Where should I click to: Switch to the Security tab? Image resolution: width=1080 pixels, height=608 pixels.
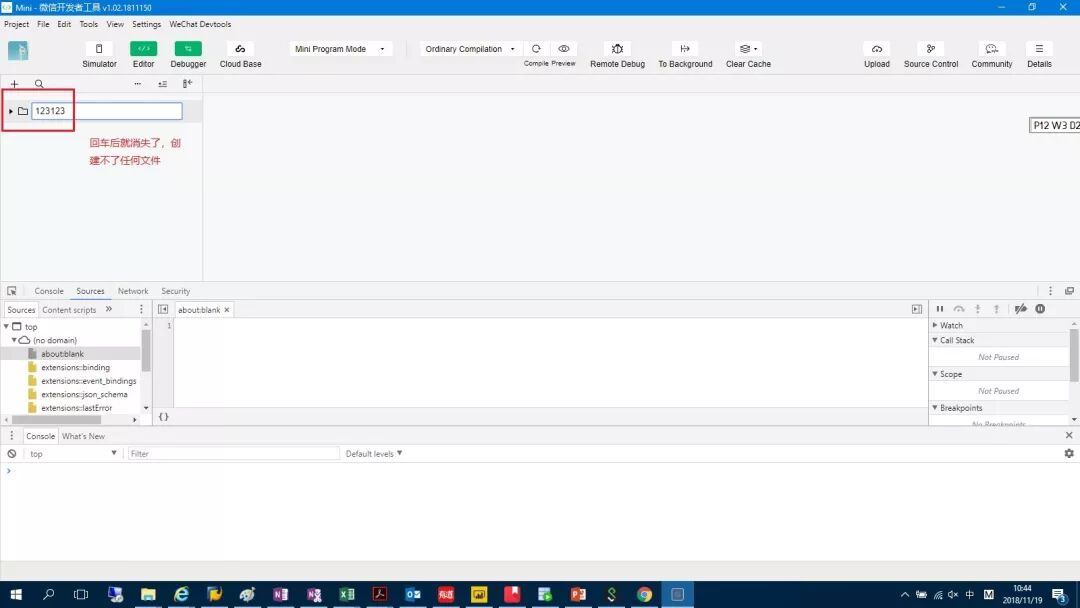[x=176, y=291]
